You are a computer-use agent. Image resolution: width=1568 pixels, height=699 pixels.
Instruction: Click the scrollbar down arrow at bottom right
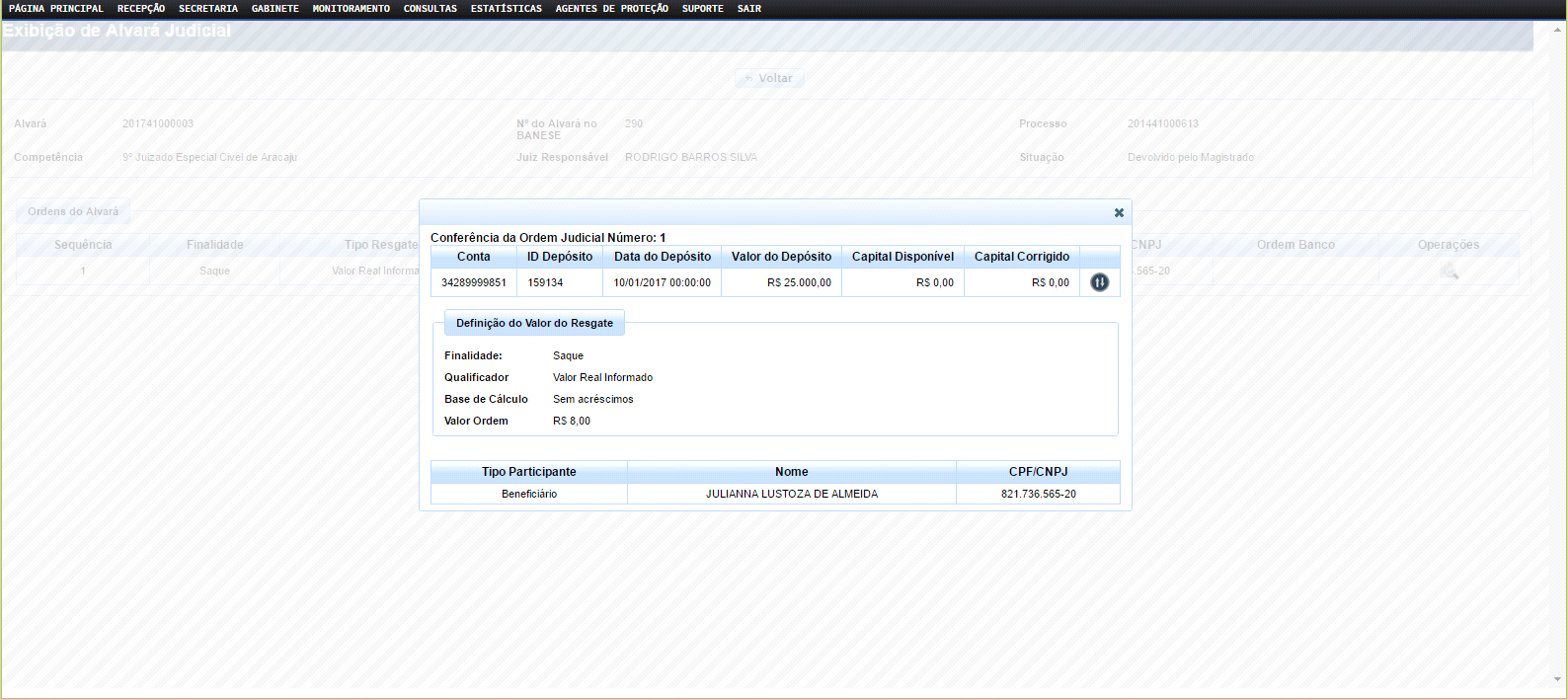tap(1558, 679)
